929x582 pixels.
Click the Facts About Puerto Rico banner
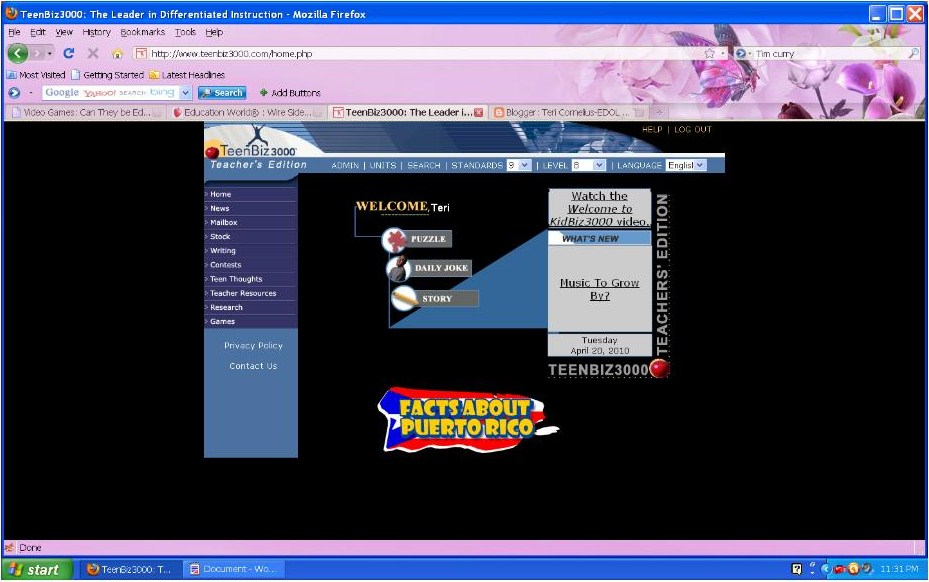[x=467, y=420]
